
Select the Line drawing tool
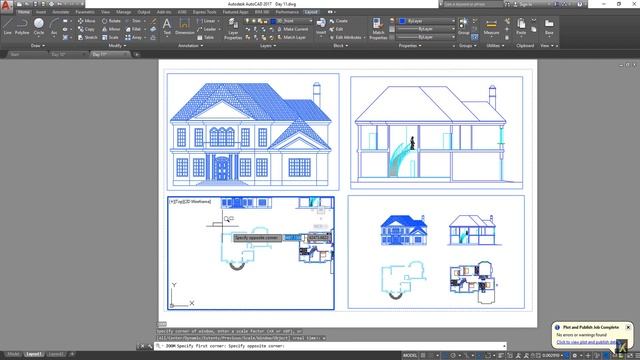tap(7, 26)
